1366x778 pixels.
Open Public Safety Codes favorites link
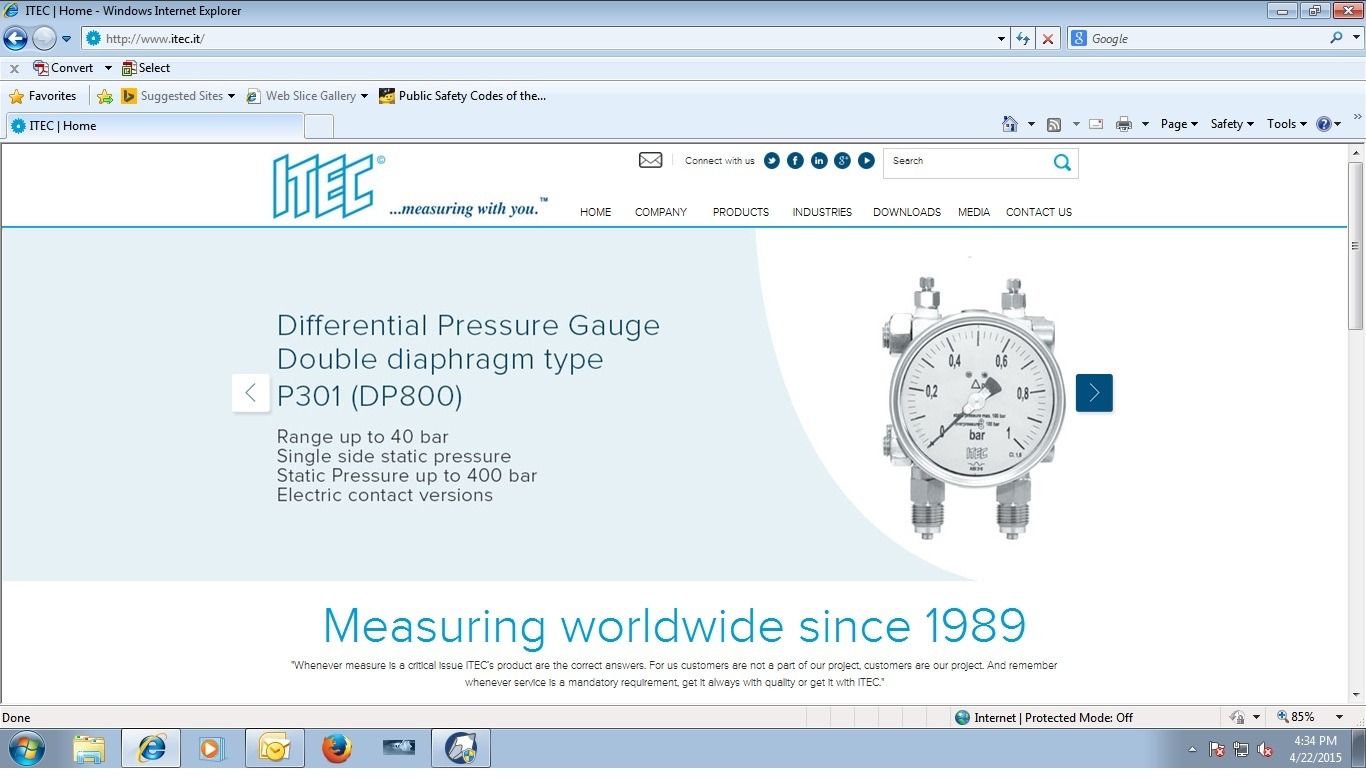click(463, 96)
